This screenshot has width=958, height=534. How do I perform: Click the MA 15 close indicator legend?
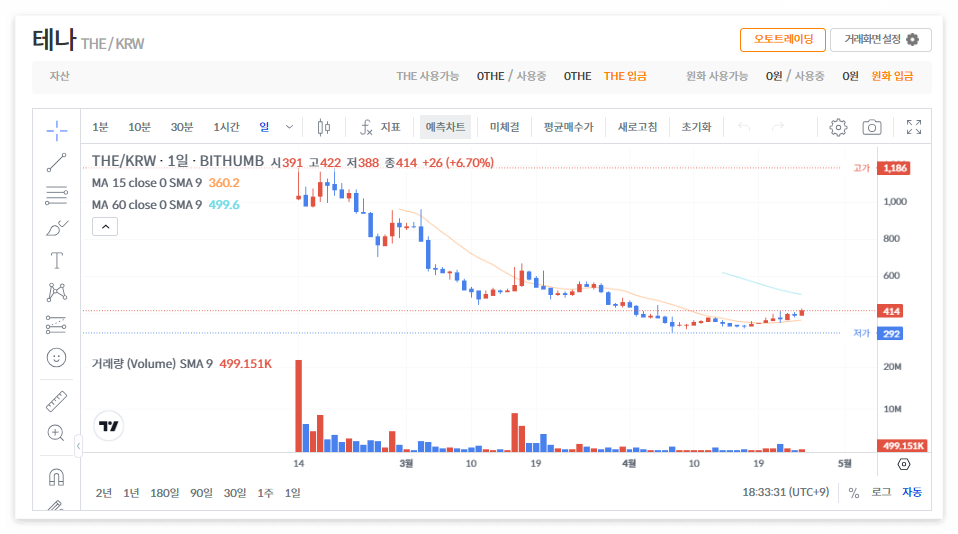coord(166,183)
